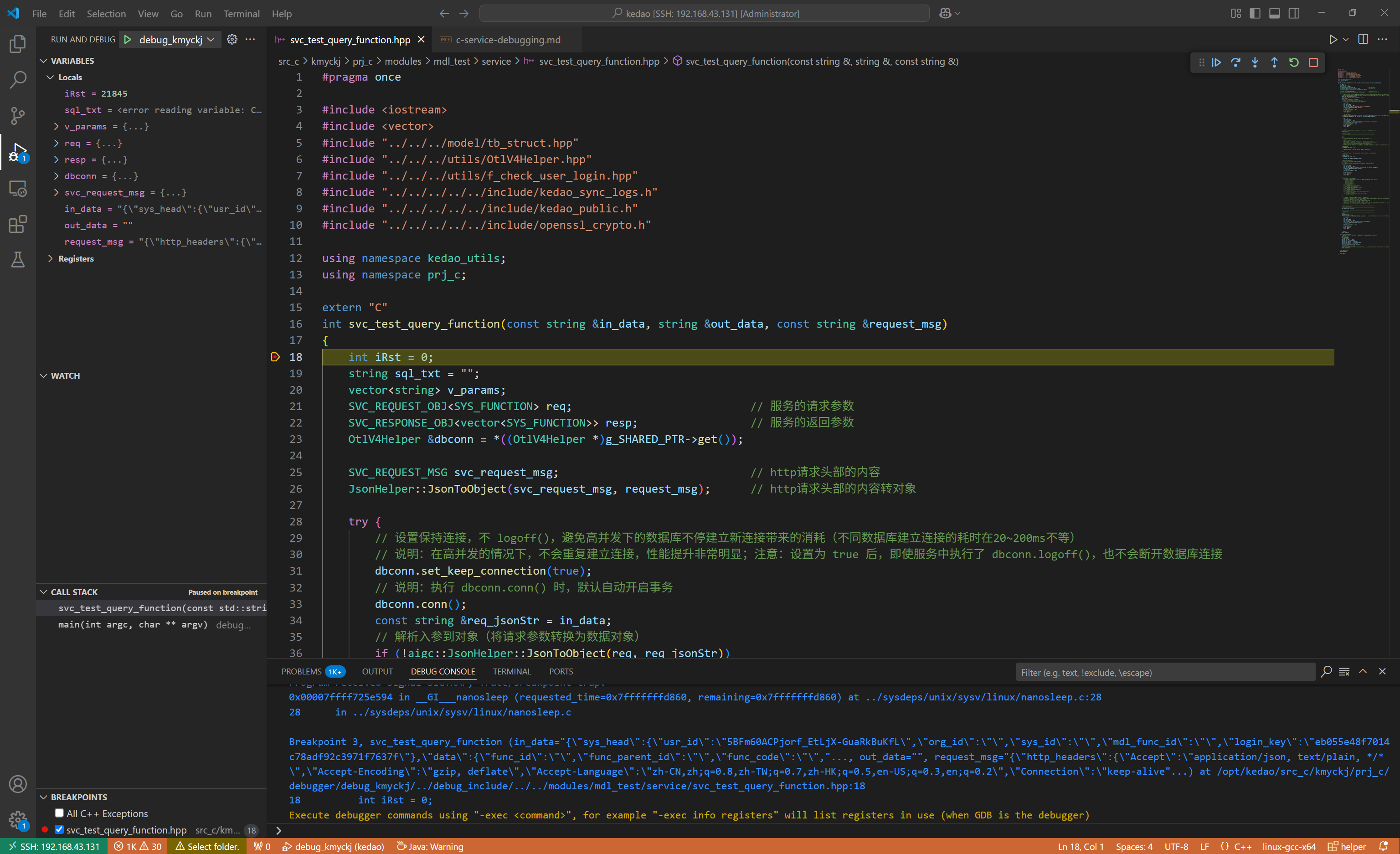Collapse the BREAKPOINTS section
This screenshot has height=854, width=1400.
tap(44, 797)
